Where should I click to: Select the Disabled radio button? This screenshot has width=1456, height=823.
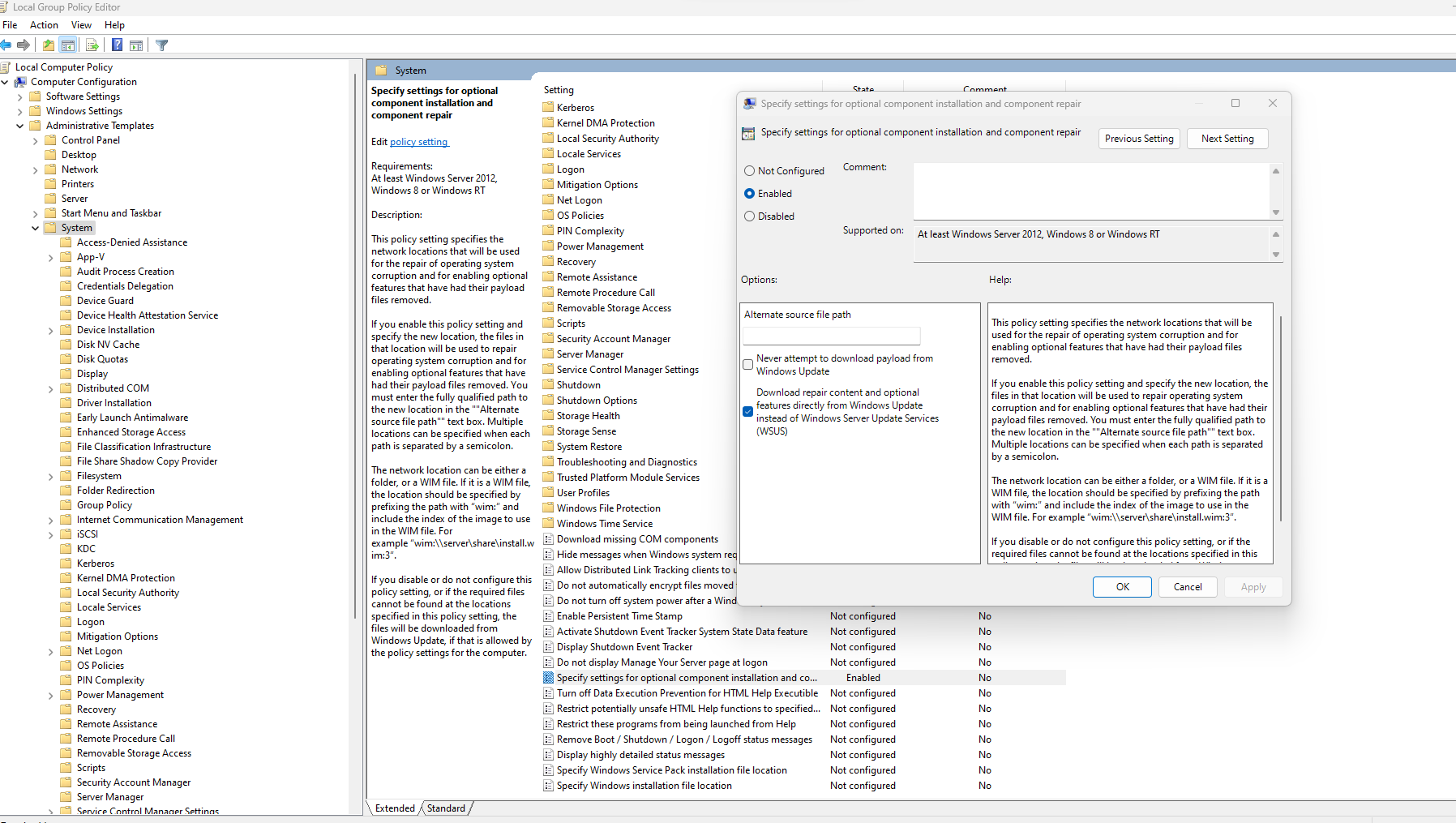[x=750, y=216]
